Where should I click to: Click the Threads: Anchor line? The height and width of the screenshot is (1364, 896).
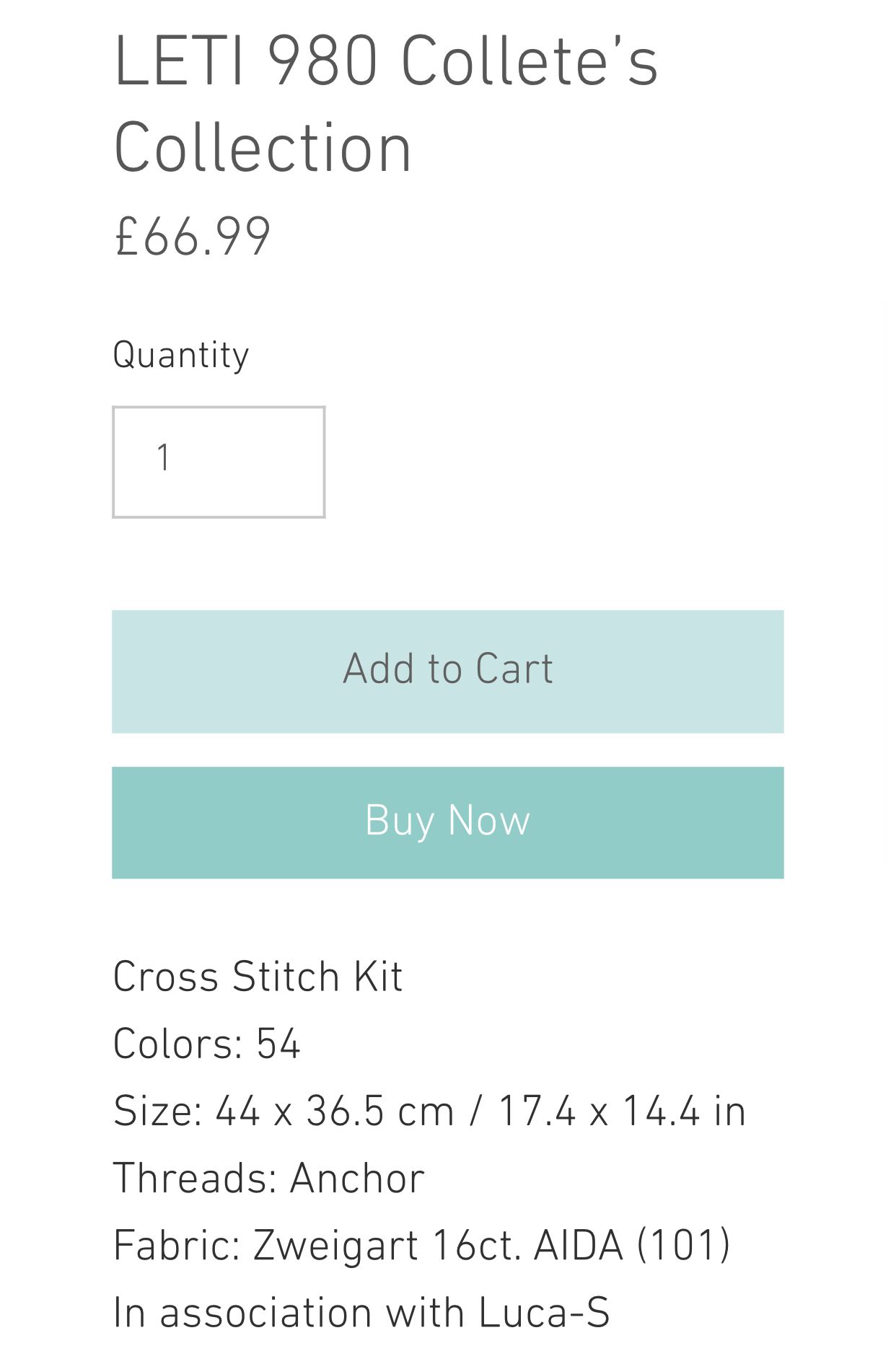(x=268, y=1179)
